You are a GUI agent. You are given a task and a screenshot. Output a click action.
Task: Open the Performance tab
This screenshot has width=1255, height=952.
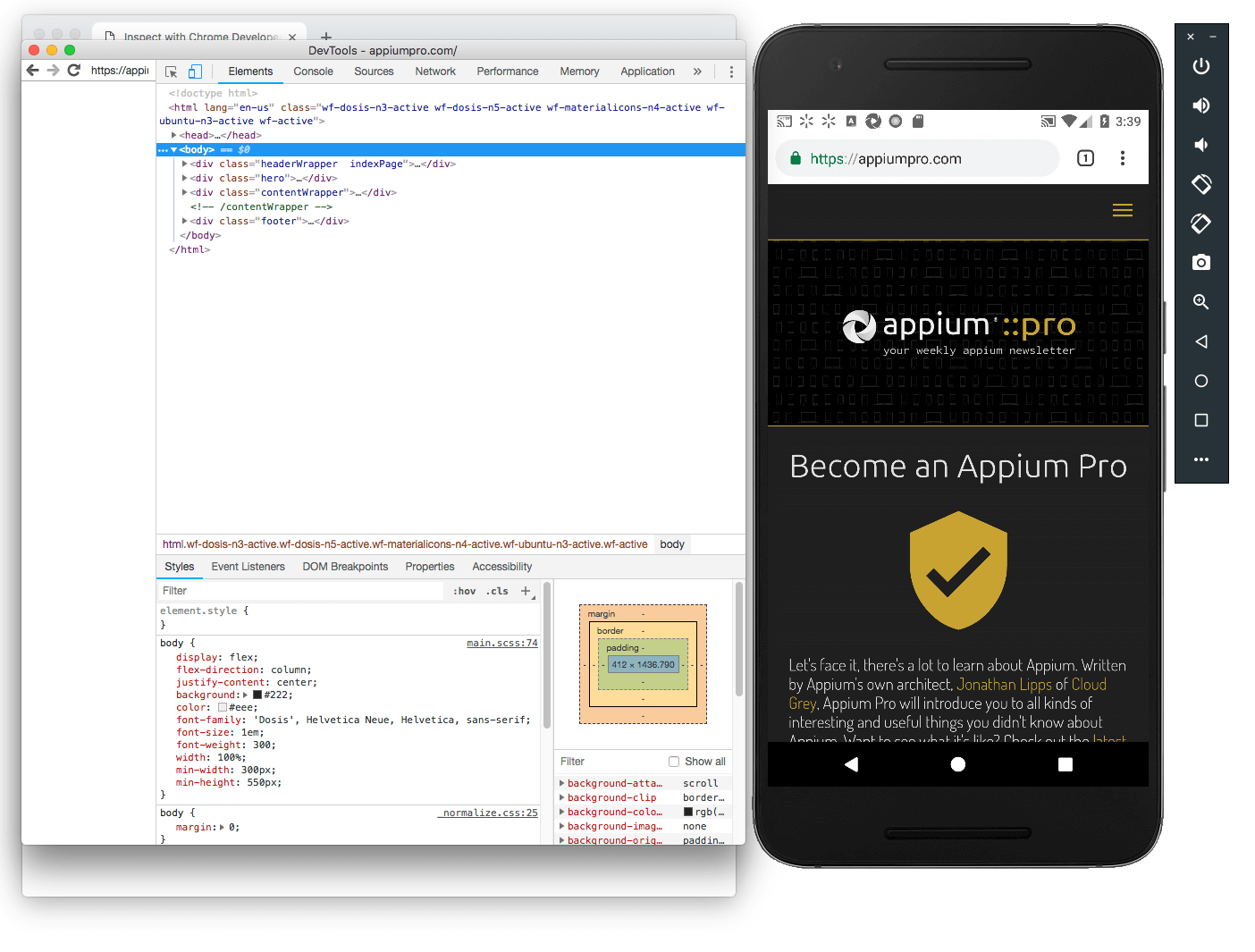(508, 72)
